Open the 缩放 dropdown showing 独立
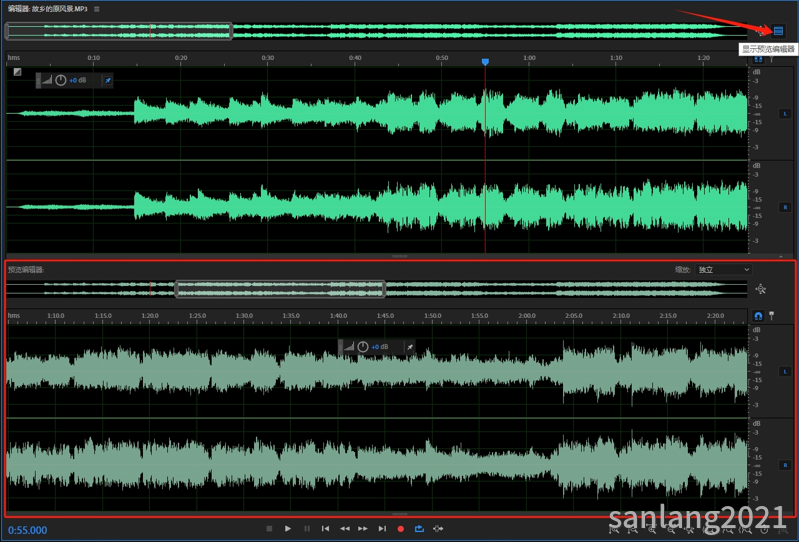Screen dimensions: 799x542 [724, 270]
